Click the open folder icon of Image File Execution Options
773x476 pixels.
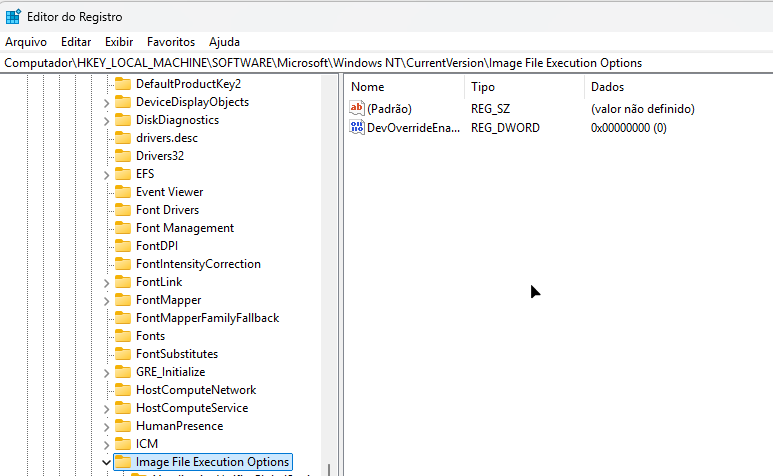click(x=123, y=462)
